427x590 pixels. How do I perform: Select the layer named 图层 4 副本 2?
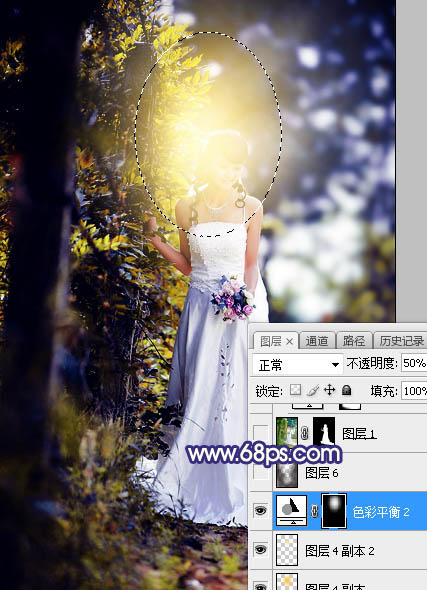[x=339, y=551]
